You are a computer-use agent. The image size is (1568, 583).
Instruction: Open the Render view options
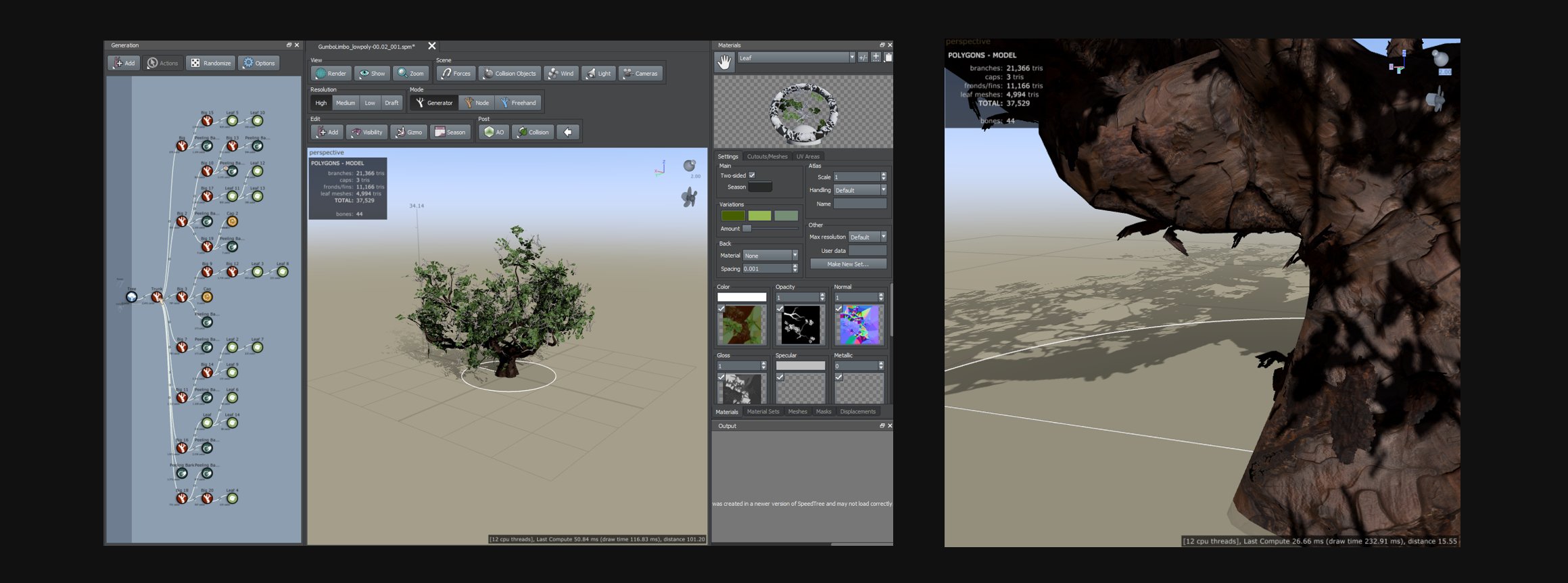point(331,73)
